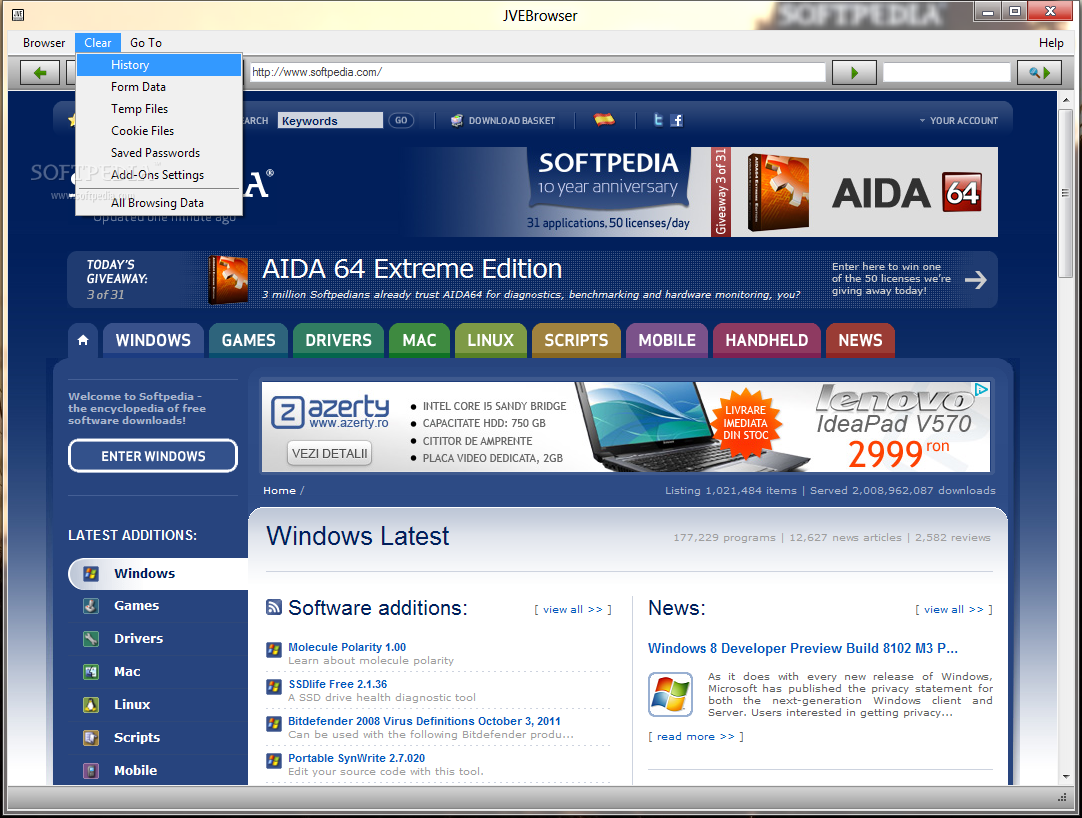This screenshot has width=1082, height=818.
Task: Click the Download Basket icon
Action: [457, 120]
